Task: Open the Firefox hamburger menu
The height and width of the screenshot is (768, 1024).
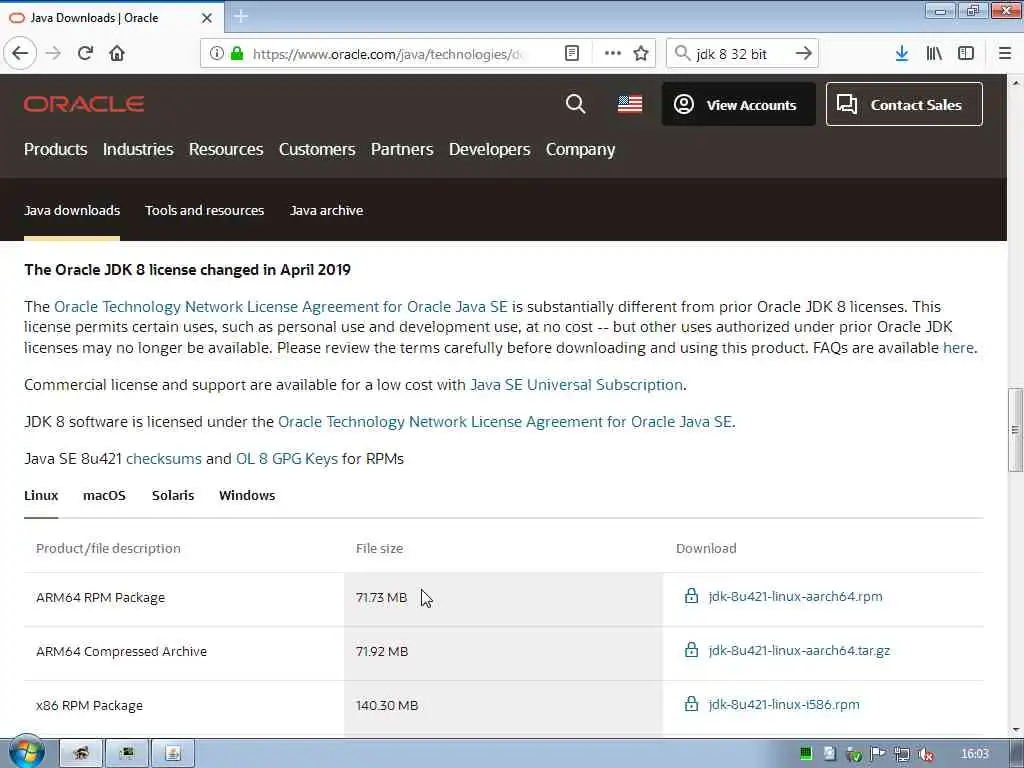Action: point(1005,54)
